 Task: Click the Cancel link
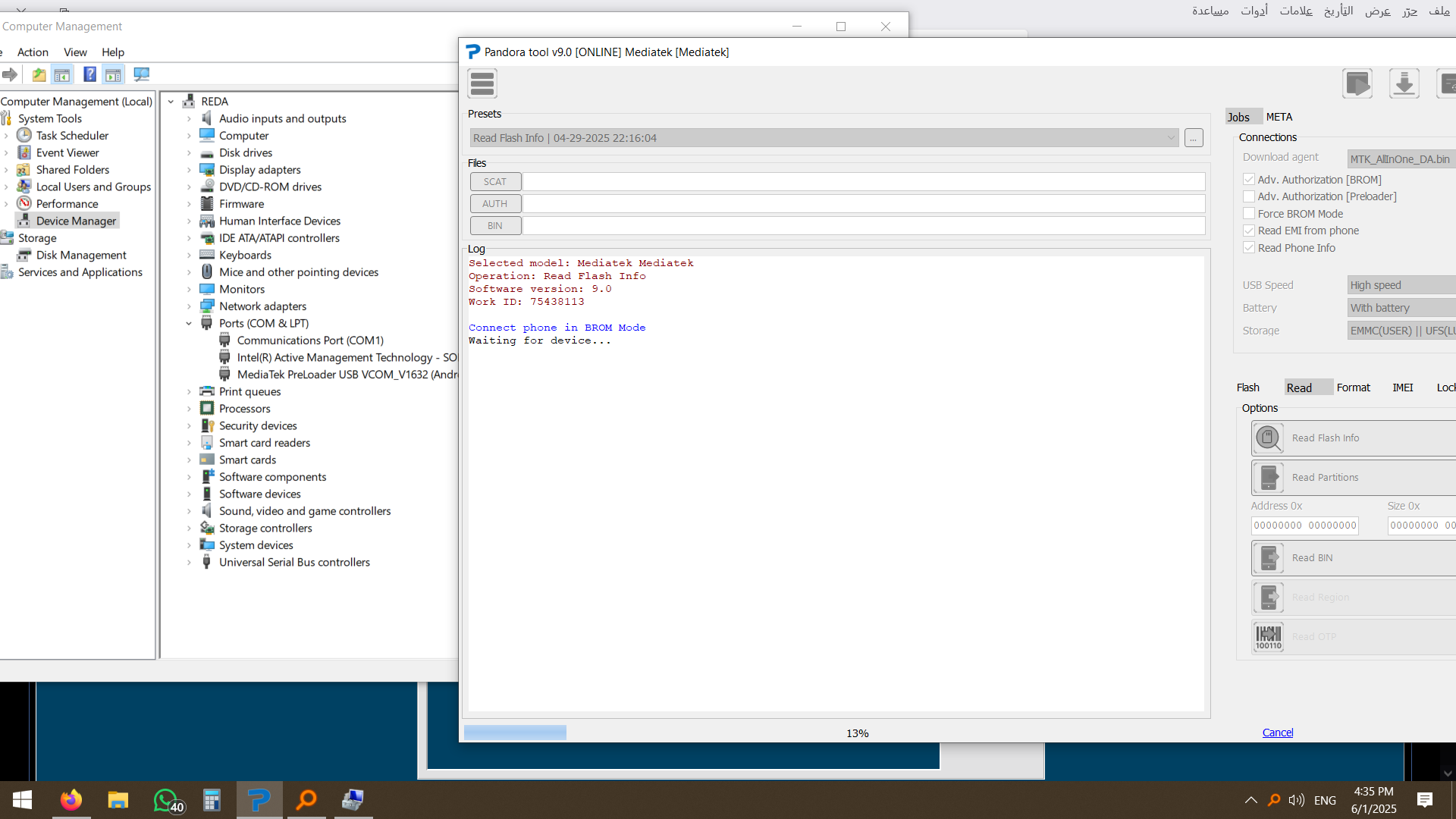click(1278, 733)
